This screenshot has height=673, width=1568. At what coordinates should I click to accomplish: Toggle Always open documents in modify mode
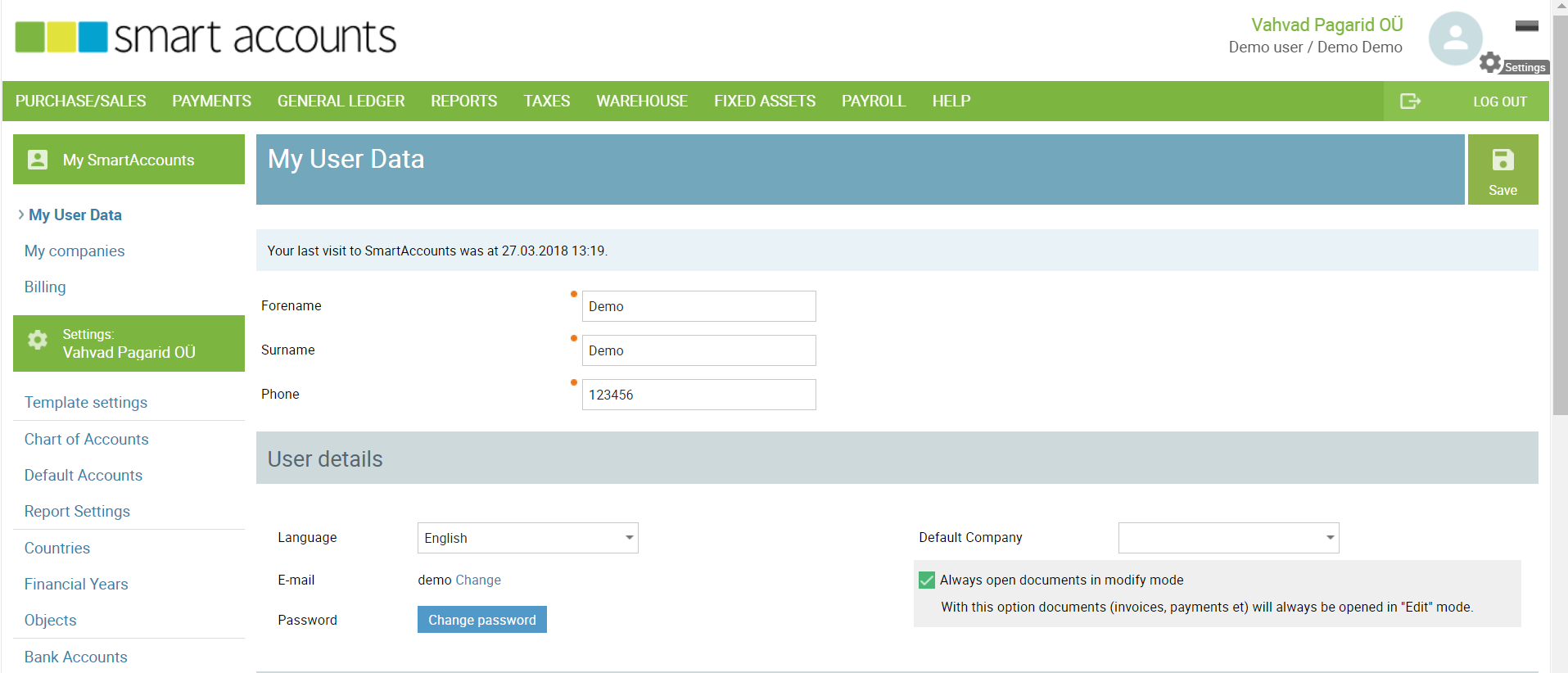tap(927, 580)
